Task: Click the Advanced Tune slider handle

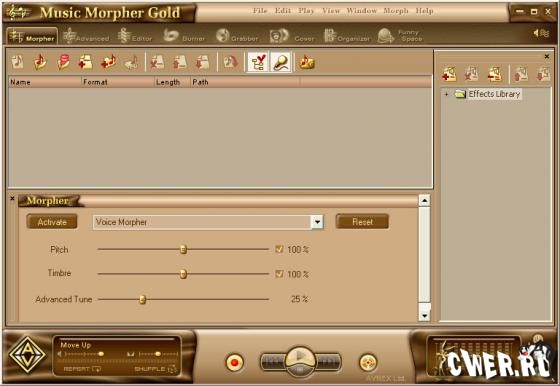Action: coord(142,299)
